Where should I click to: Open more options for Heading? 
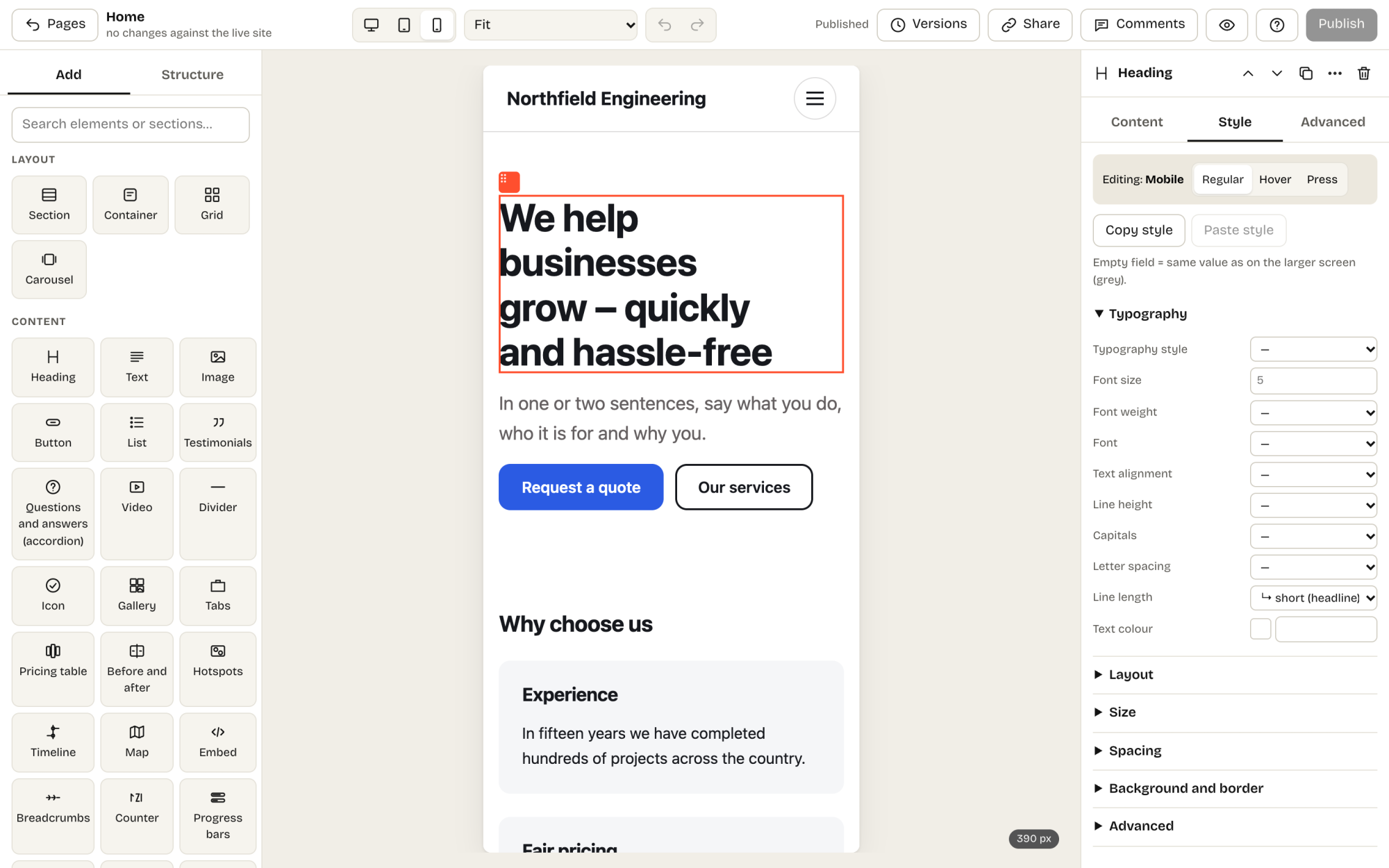pos(1335,74)
